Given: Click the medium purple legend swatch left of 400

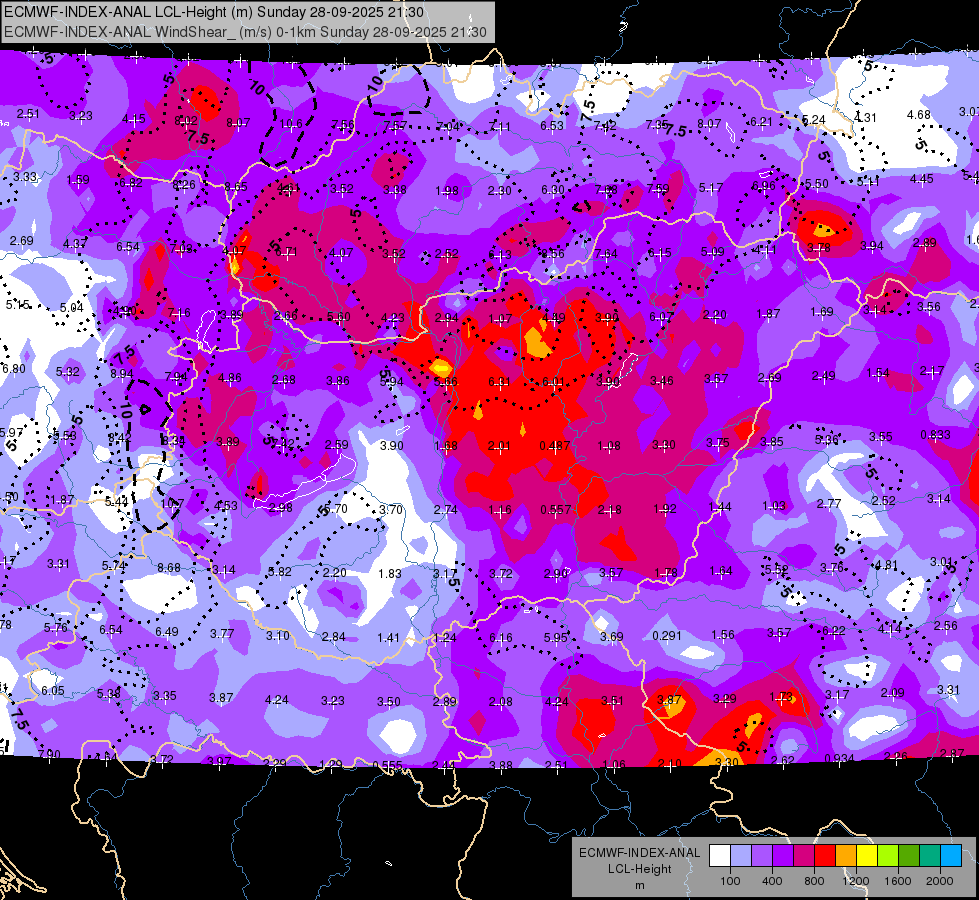Looking at the screenshot, I should tap(762, 856).
